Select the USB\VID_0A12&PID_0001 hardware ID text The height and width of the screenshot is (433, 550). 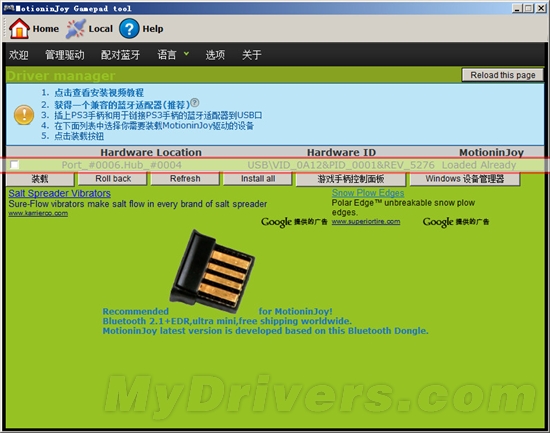coord(341,165)
